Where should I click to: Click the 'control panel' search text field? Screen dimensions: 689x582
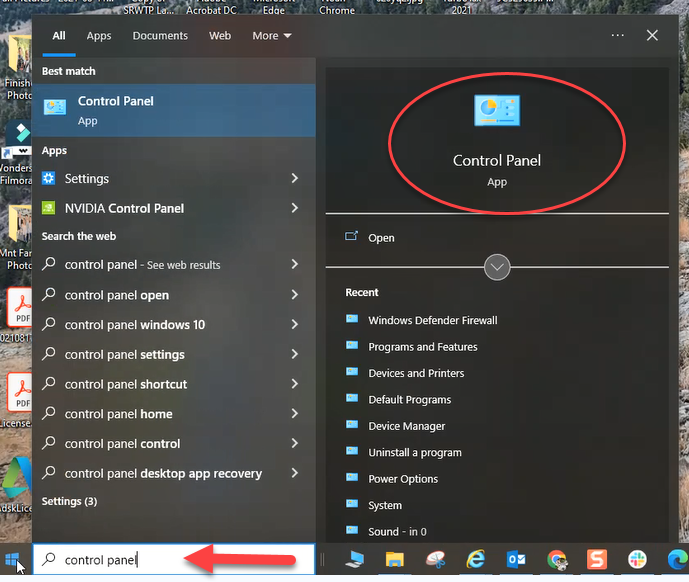(174, 559)
